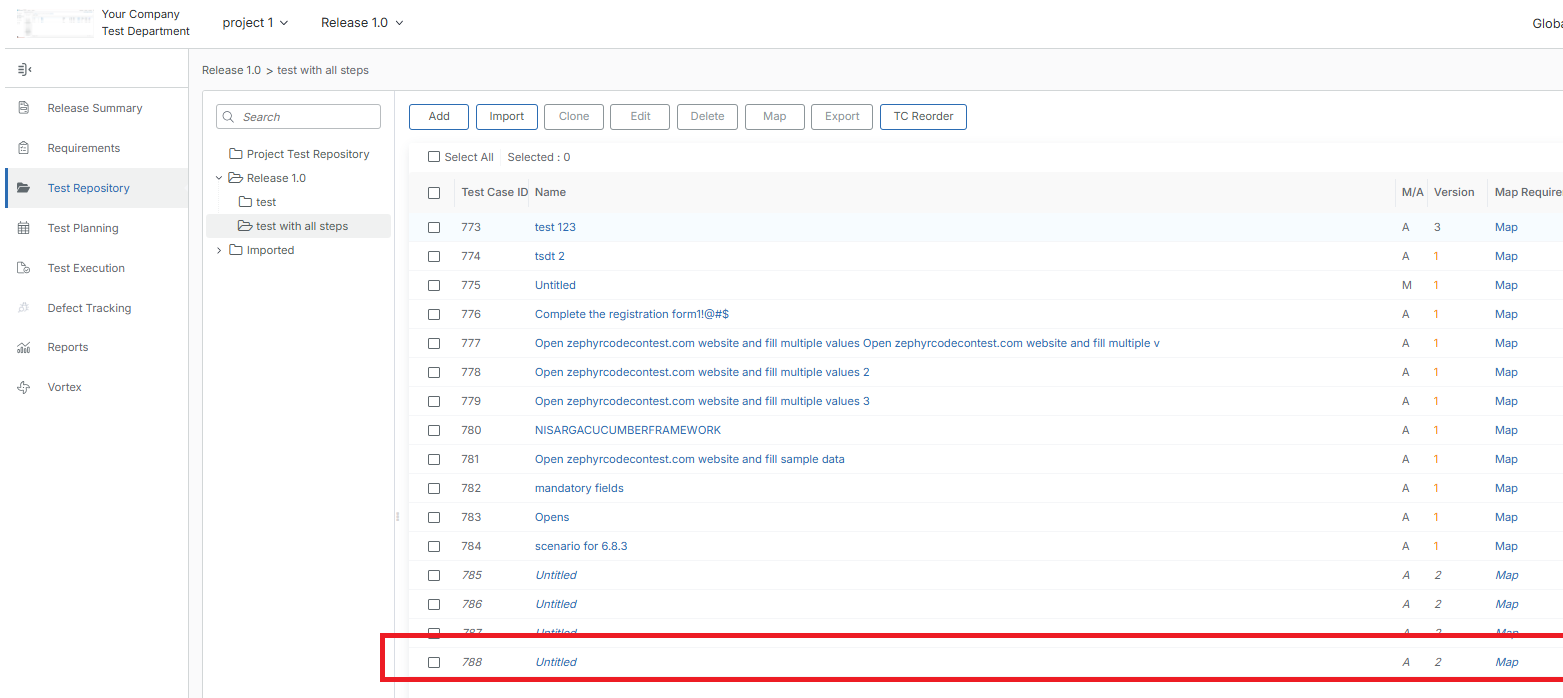Click the Defect Tracking bug icon
The image size is (1563, 698).
pyautogui.click(x=24, y=308)
